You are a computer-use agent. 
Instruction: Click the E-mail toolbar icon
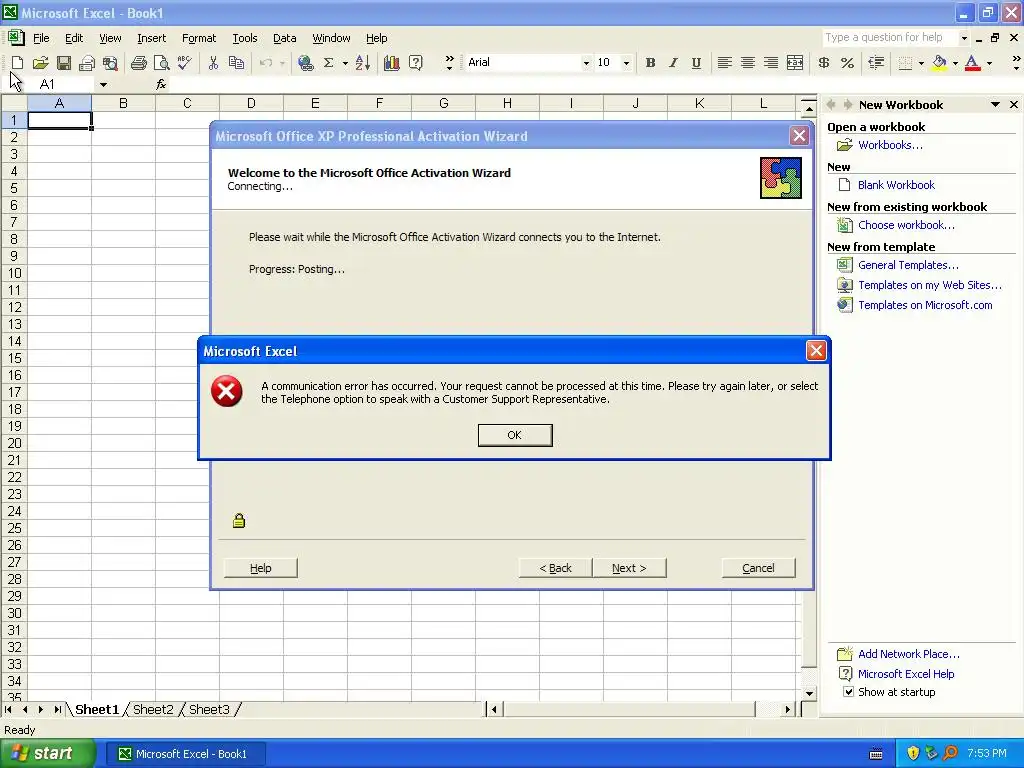pyautogui.click(x=86, y=63)
